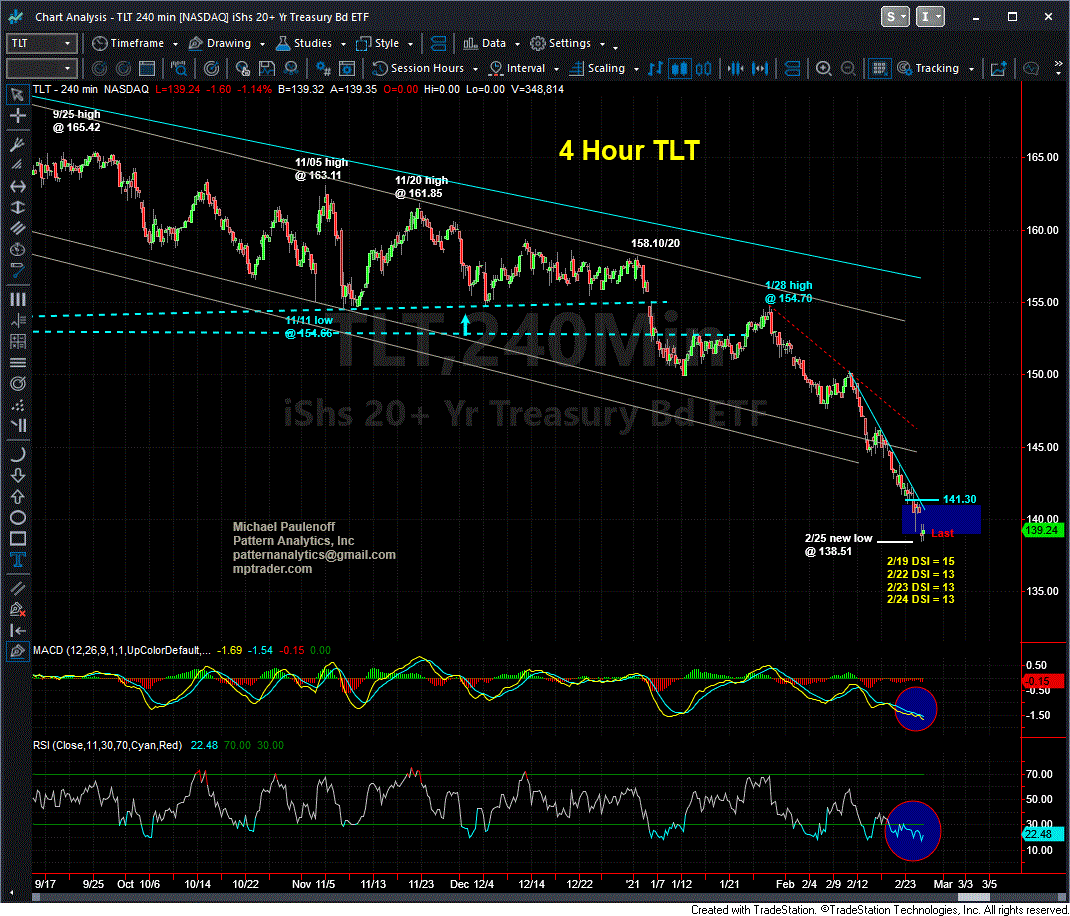Choose the ellipse drawing tool
Screen dimensions: 1070x916
(x=17, y=517)
